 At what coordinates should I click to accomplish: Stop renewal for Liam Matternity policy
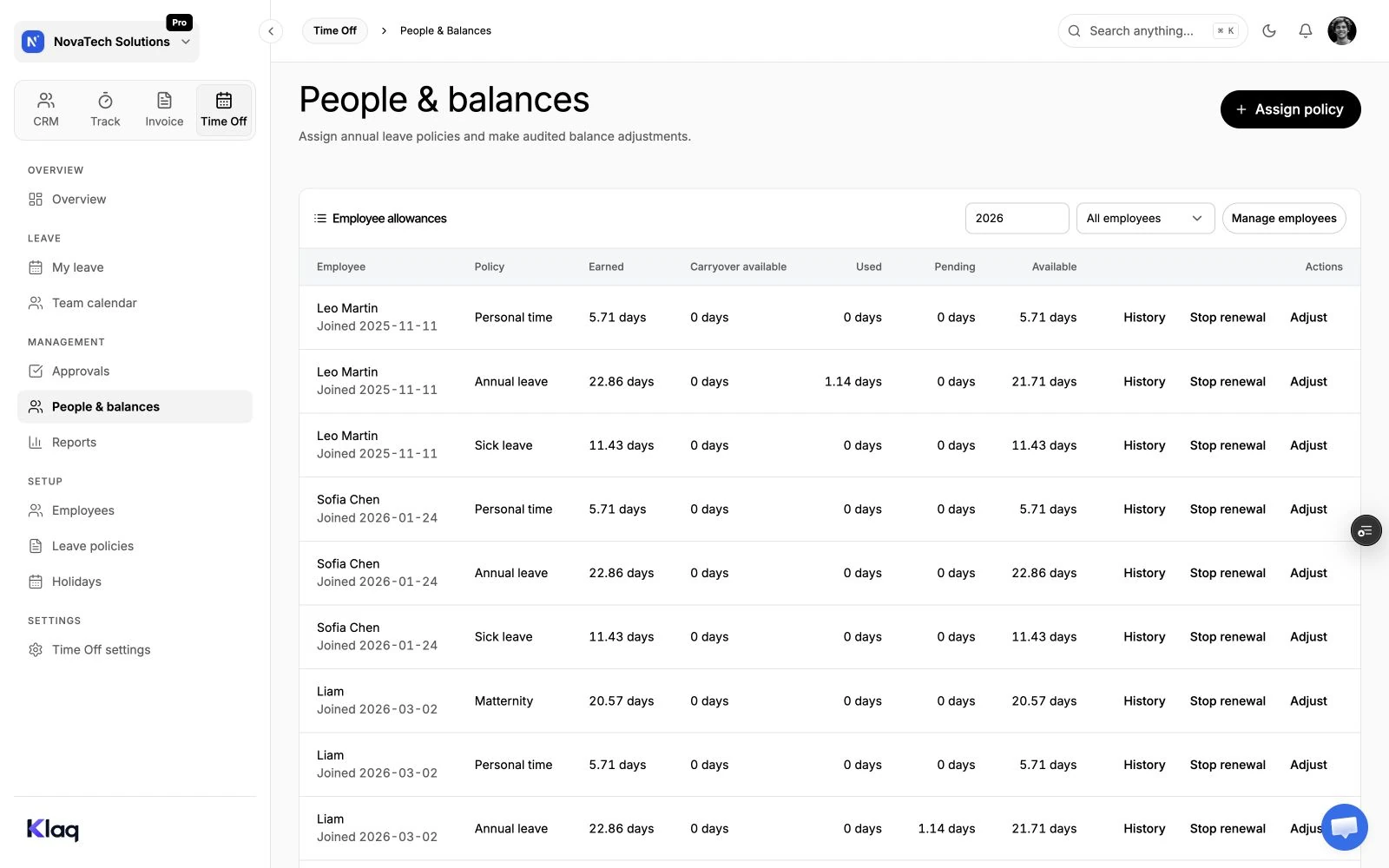[x=1228, y=701]
